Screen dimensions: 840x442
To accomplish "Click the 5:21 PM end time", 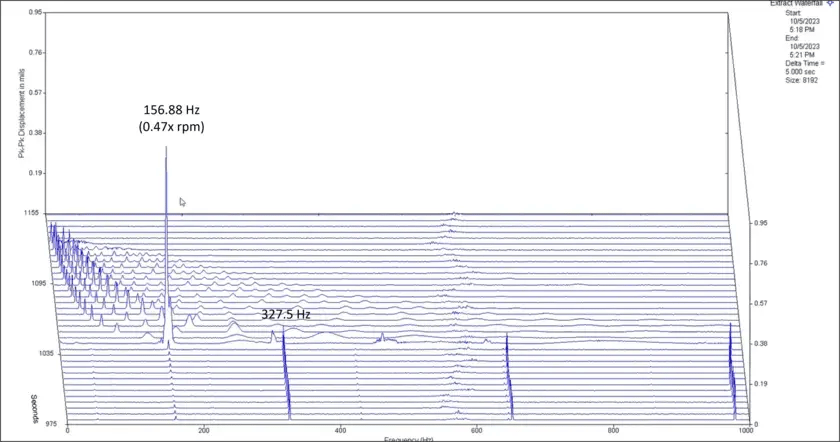I will [x=801, y=55].
